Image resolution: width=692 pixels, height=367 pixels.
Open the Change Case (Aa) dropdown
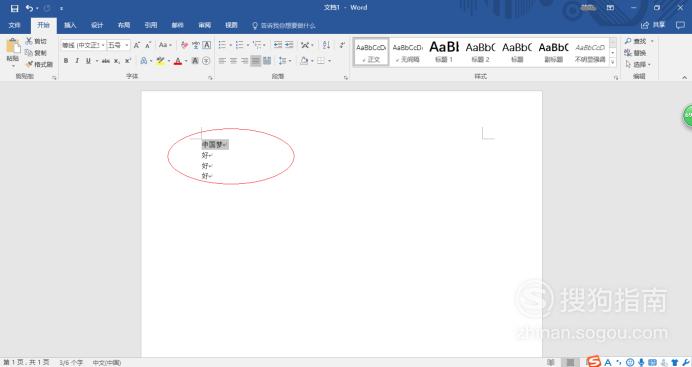165,45
